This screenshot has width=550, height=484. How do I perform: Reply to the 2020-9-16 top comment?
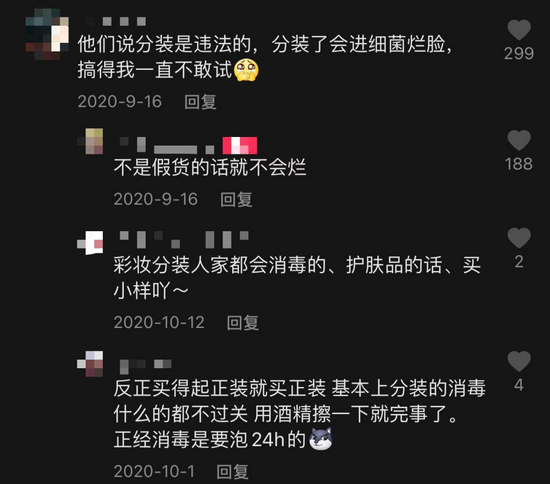tap(200, 102)
